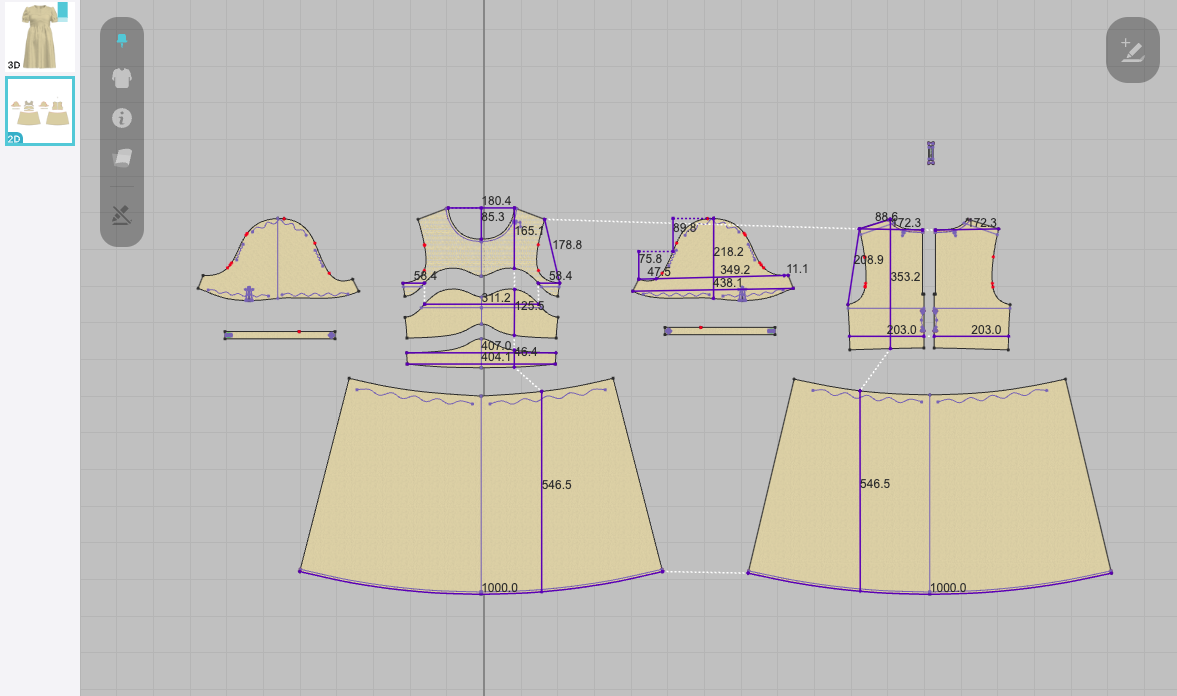The height and width of the screenshot is (696, 1177).
Task: Click the fabric sheet icon in sidebar
Action: (x=121, y=158)
